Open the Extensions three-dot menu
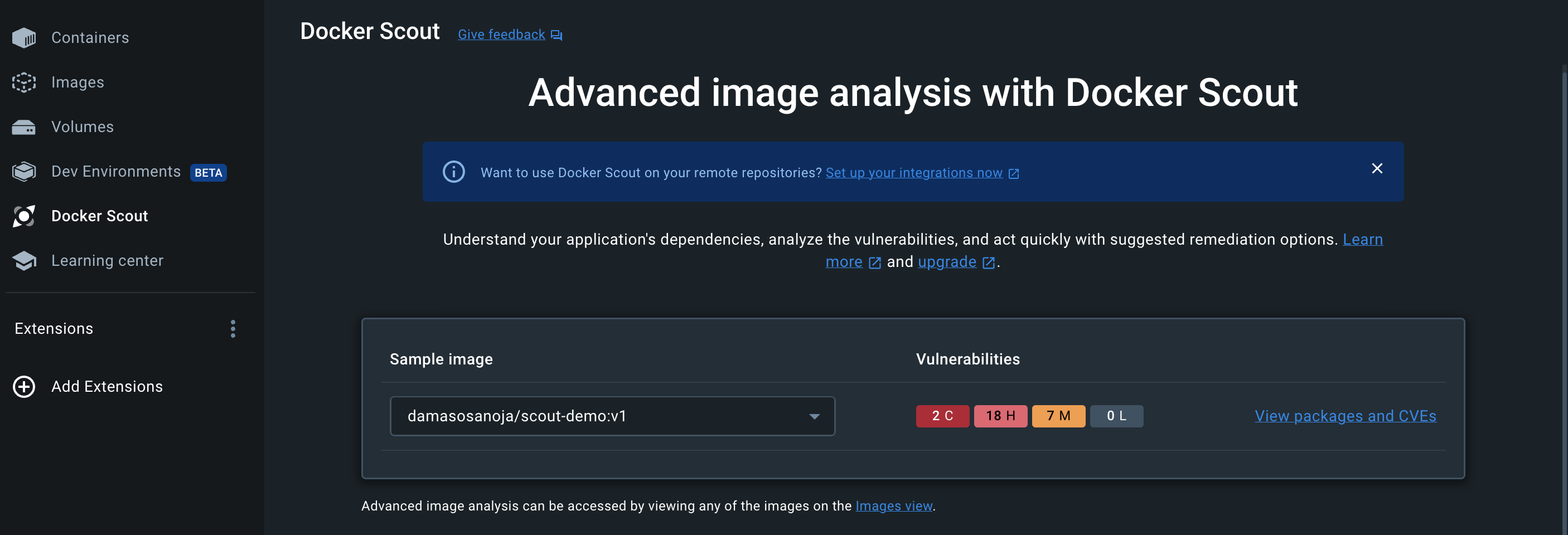 pos(233,329)
